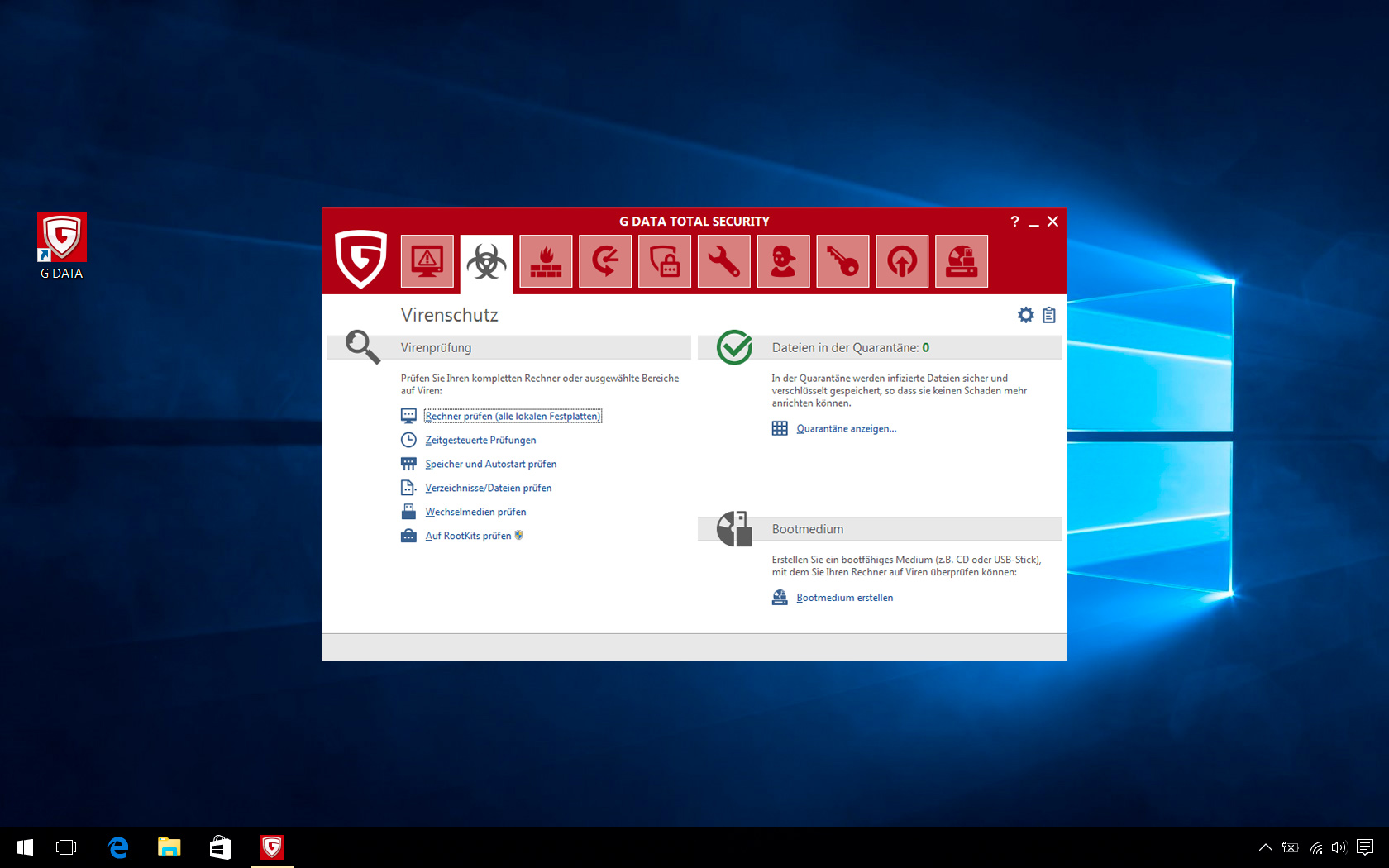The width and height of the screenshot is (1389, 868).
Task: Open the device control drive tab
Action: coord(962,261)
